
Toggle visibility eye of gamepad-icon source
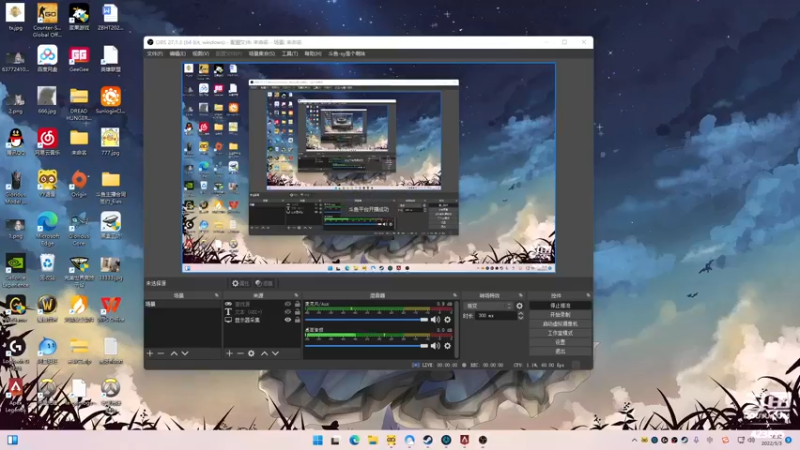(x=288, y=304)
